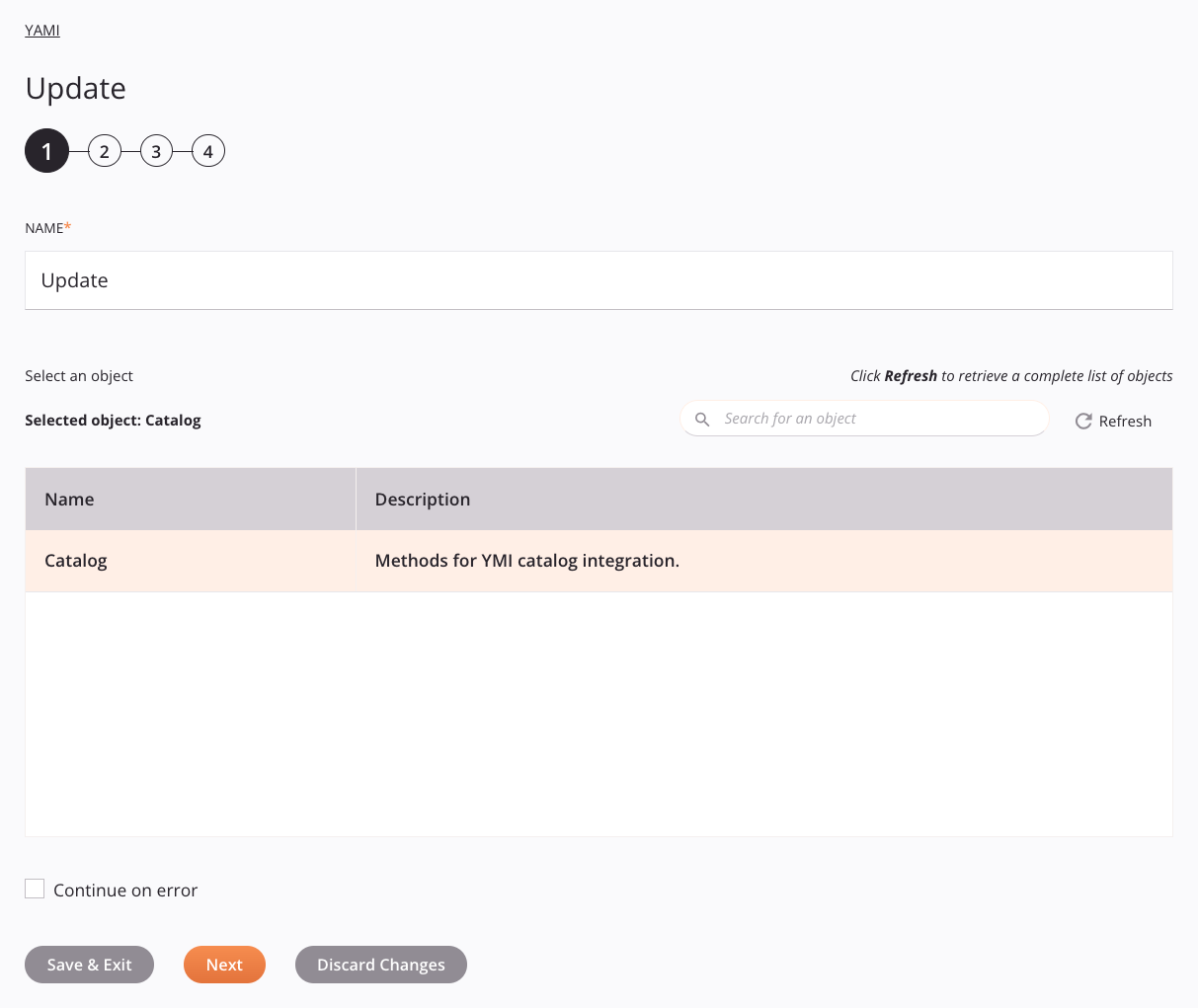Click the Description column header

coord(764,500)
